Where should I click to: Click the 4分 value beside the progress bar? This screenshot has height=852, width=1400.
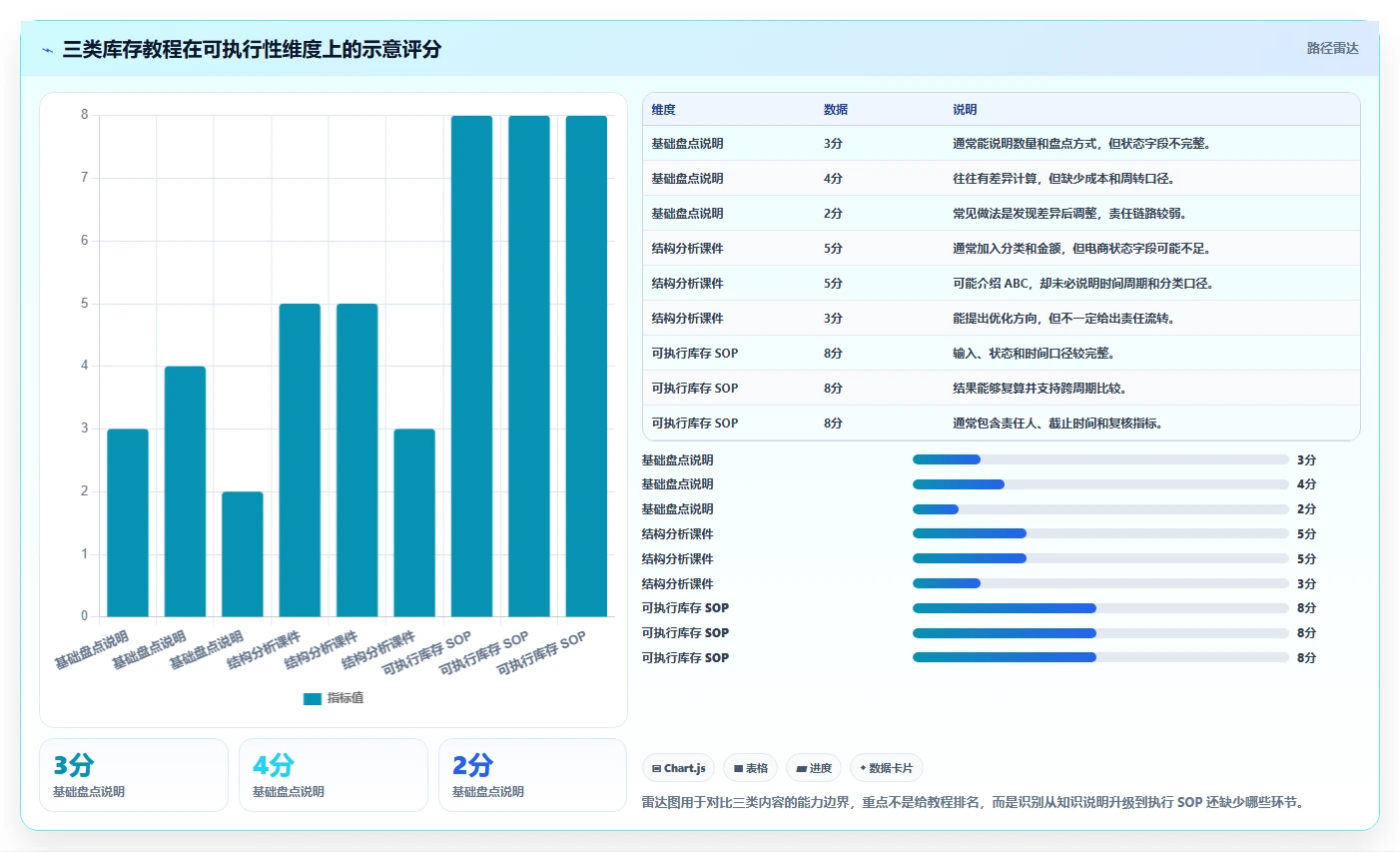pos(1306,484)
